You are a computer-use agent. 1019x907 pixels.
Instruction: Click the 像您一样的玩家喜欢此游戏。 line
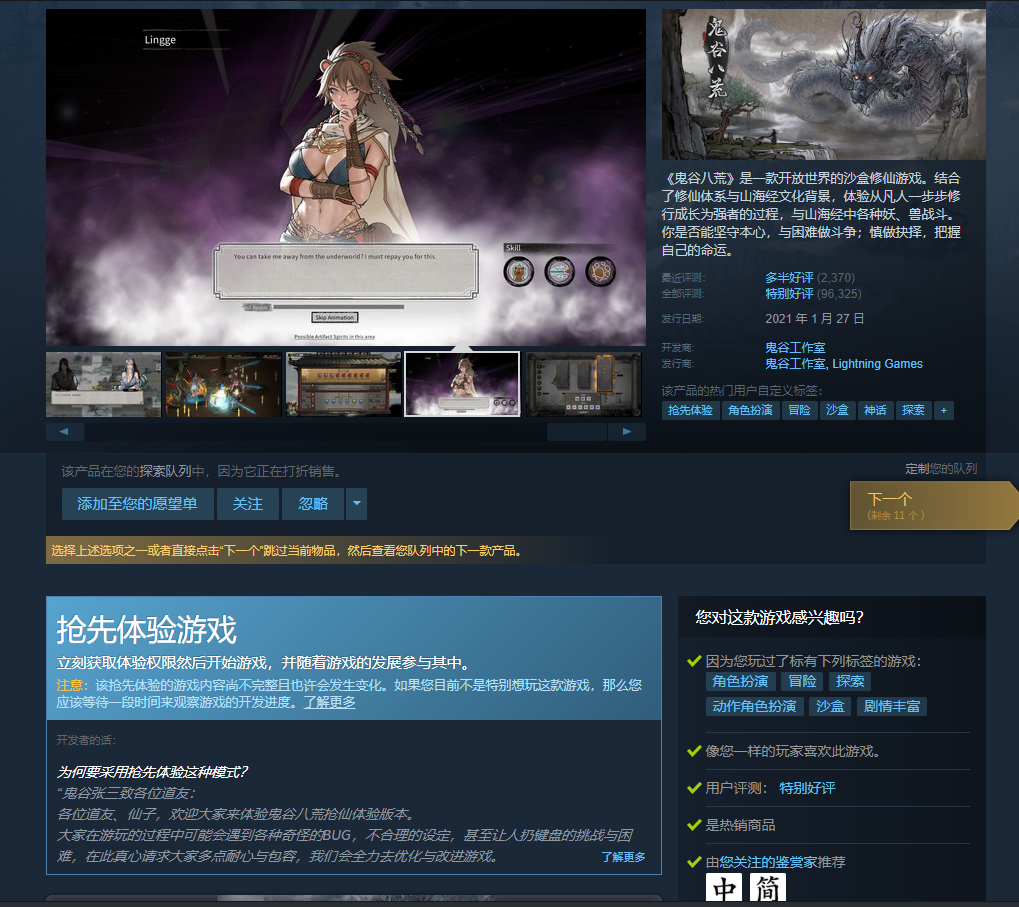coord(793,751)
